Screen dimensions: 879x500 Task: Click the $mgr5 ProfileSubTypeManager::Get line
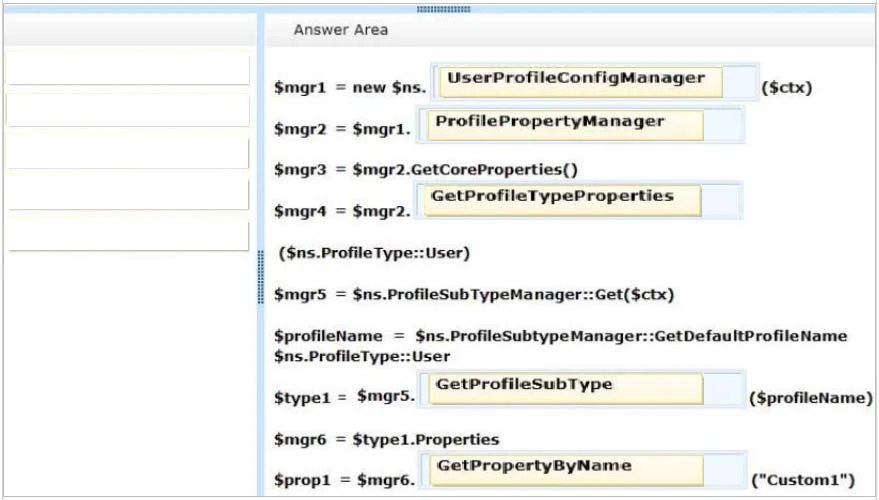[474, 295]
